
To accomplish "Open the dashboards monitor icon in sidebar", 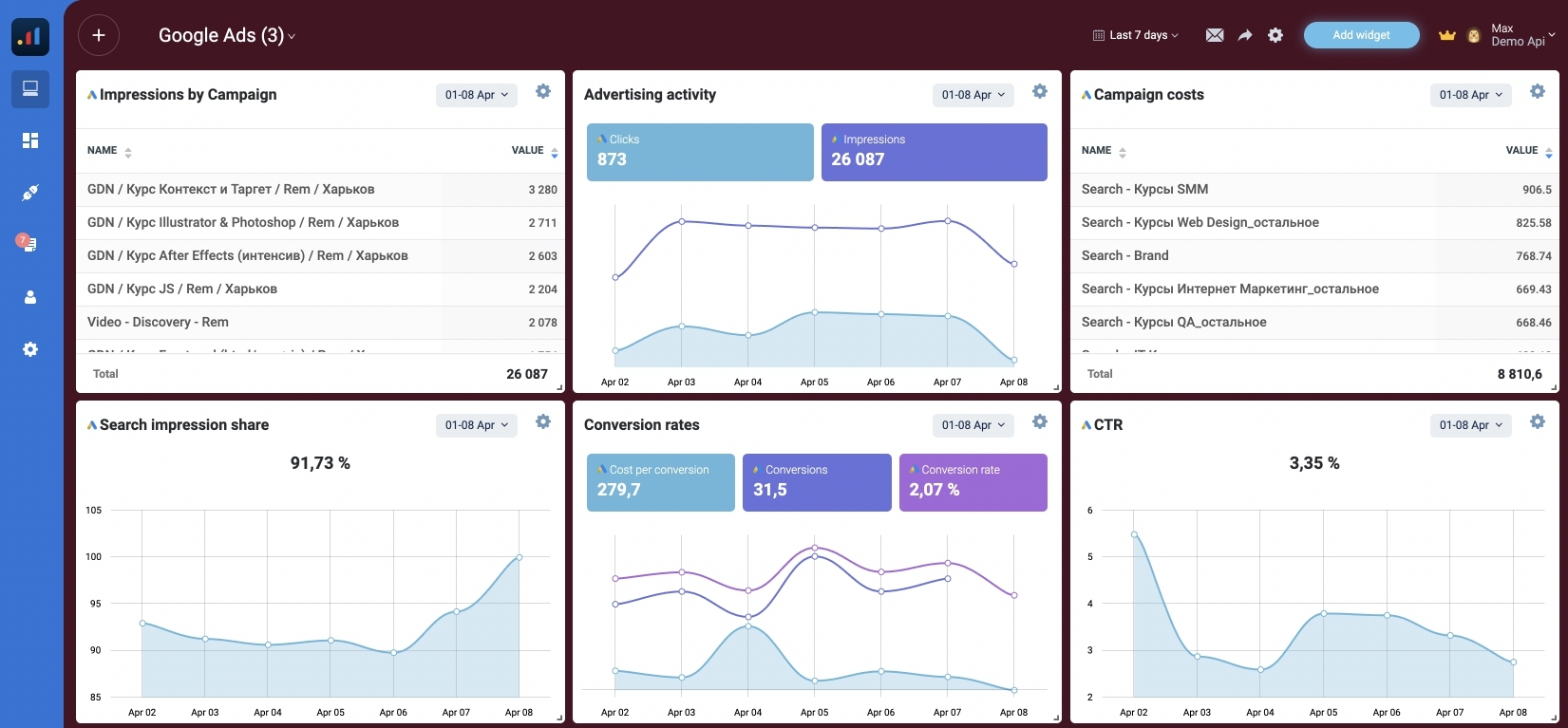I will [30, 89].
